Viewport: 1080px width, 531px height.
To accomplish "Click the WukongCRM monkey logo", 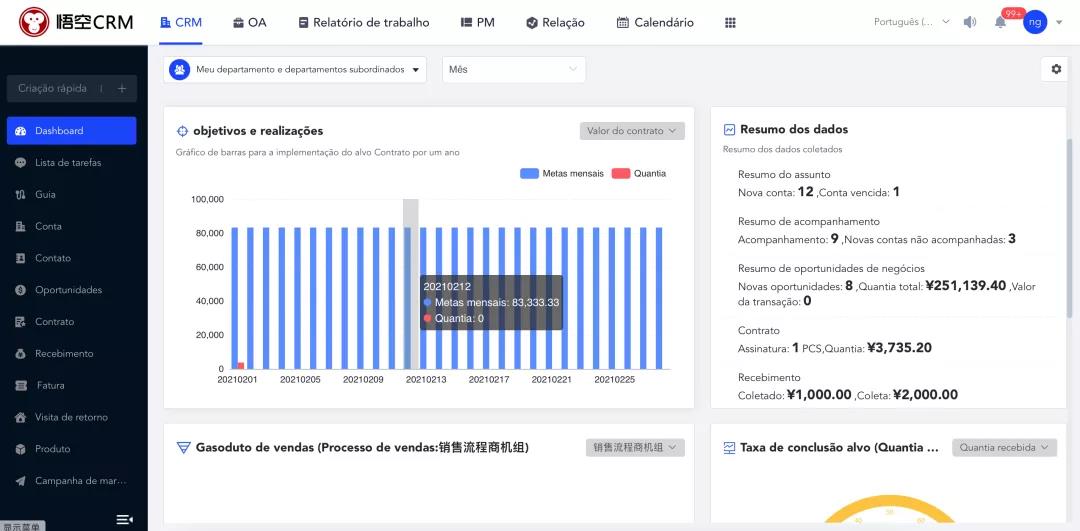I will click(34, 22).
